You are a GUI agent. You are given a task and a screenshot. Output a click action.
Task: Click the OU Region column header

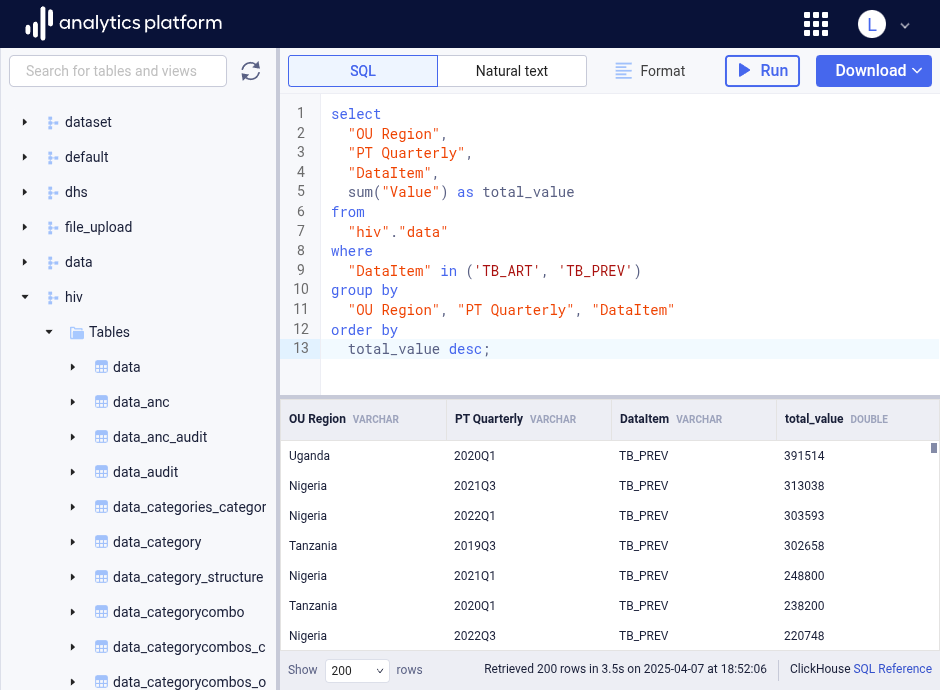coord(363,419)
